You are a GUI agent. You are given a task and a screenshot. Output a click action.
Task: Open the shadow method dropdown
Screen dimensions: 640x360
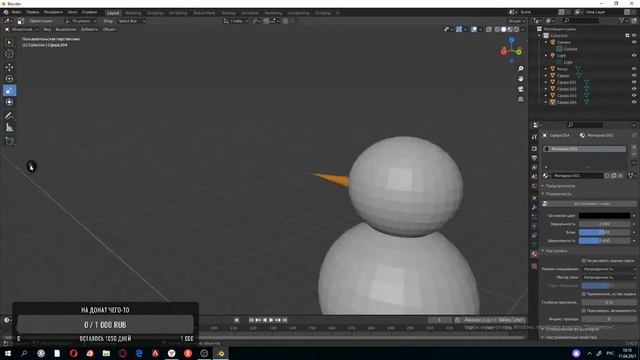coord(609,277)
